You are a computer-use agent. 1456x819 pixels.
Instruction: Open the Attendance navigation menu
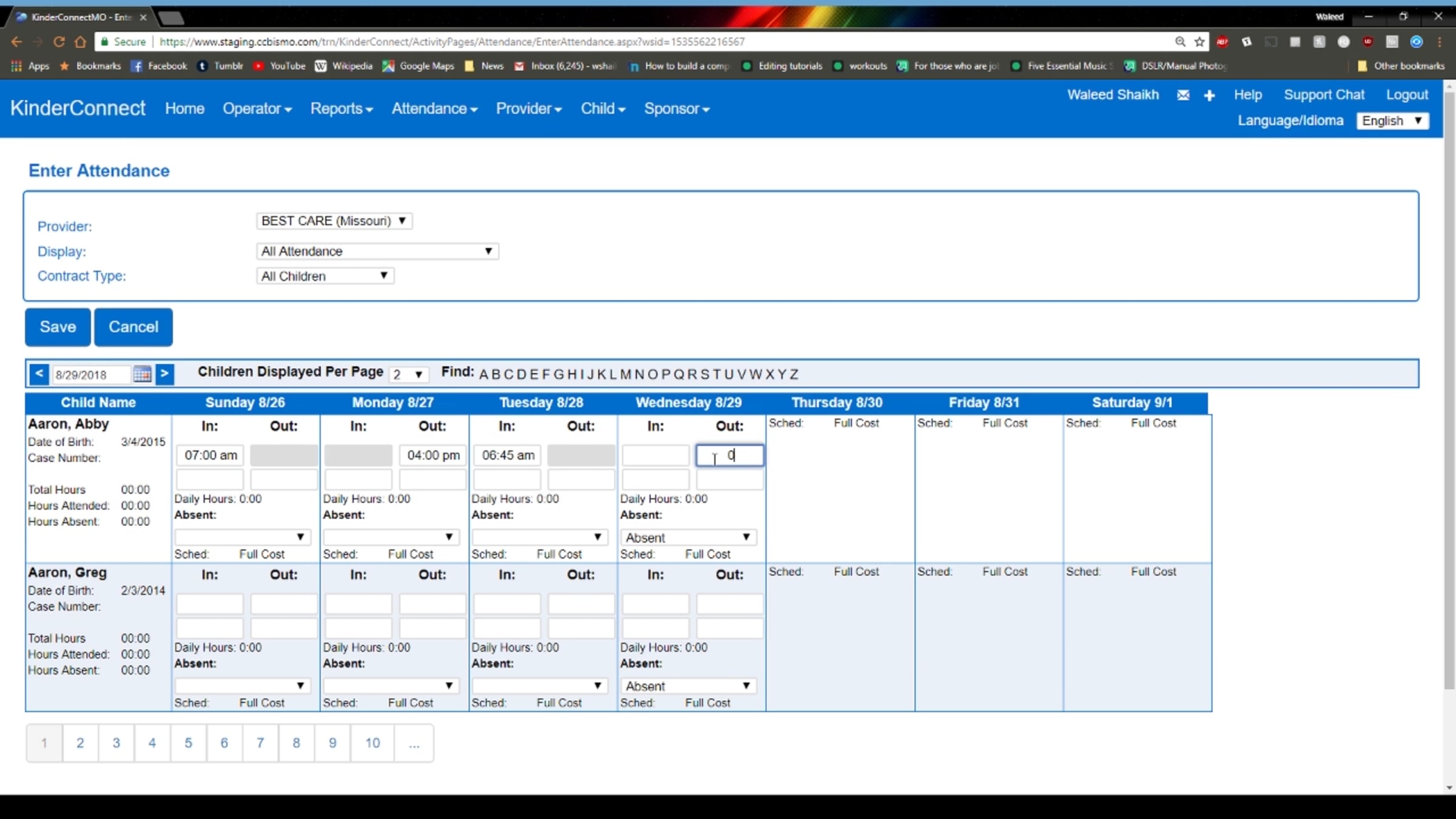pos(434,109)
